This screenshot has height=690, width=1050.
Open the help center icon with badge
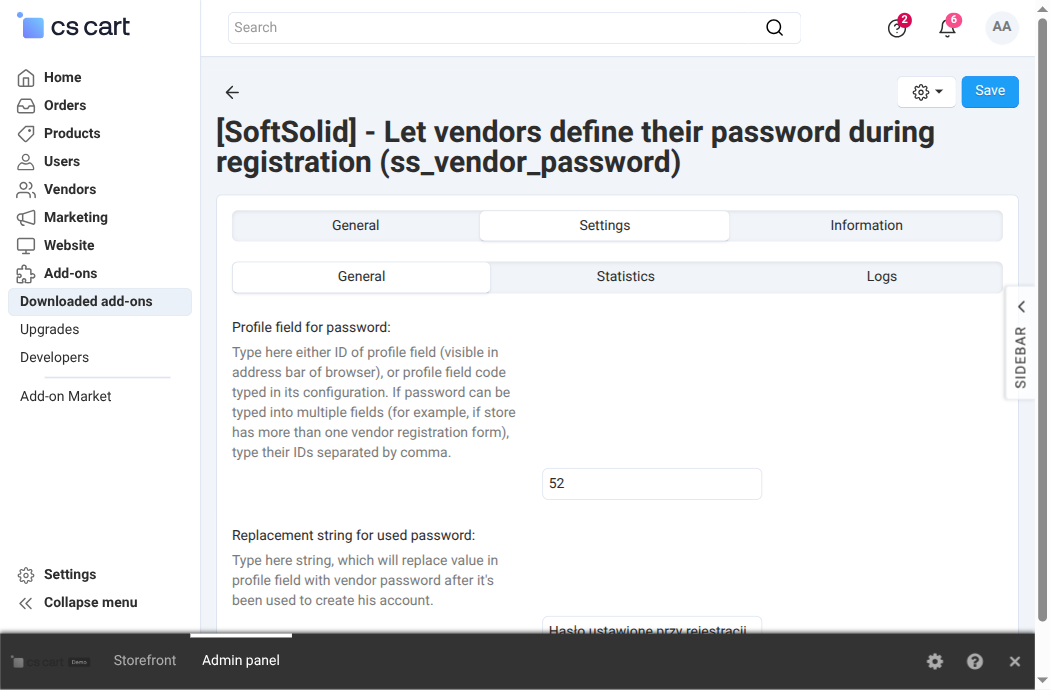click(897, 27)
